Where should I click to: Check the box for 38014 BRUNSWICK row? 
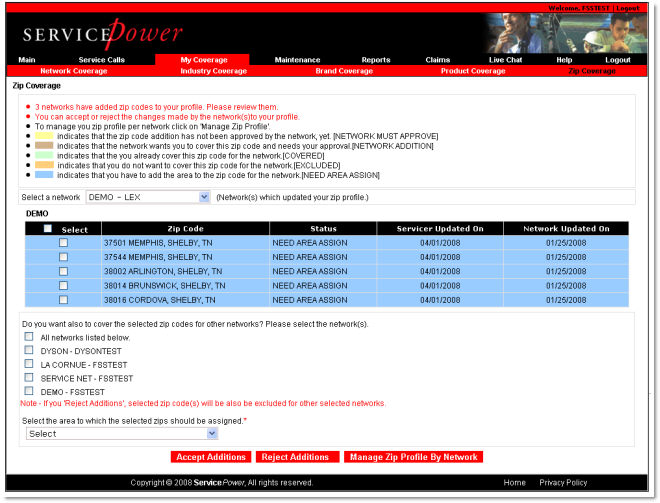coord(63,285)
